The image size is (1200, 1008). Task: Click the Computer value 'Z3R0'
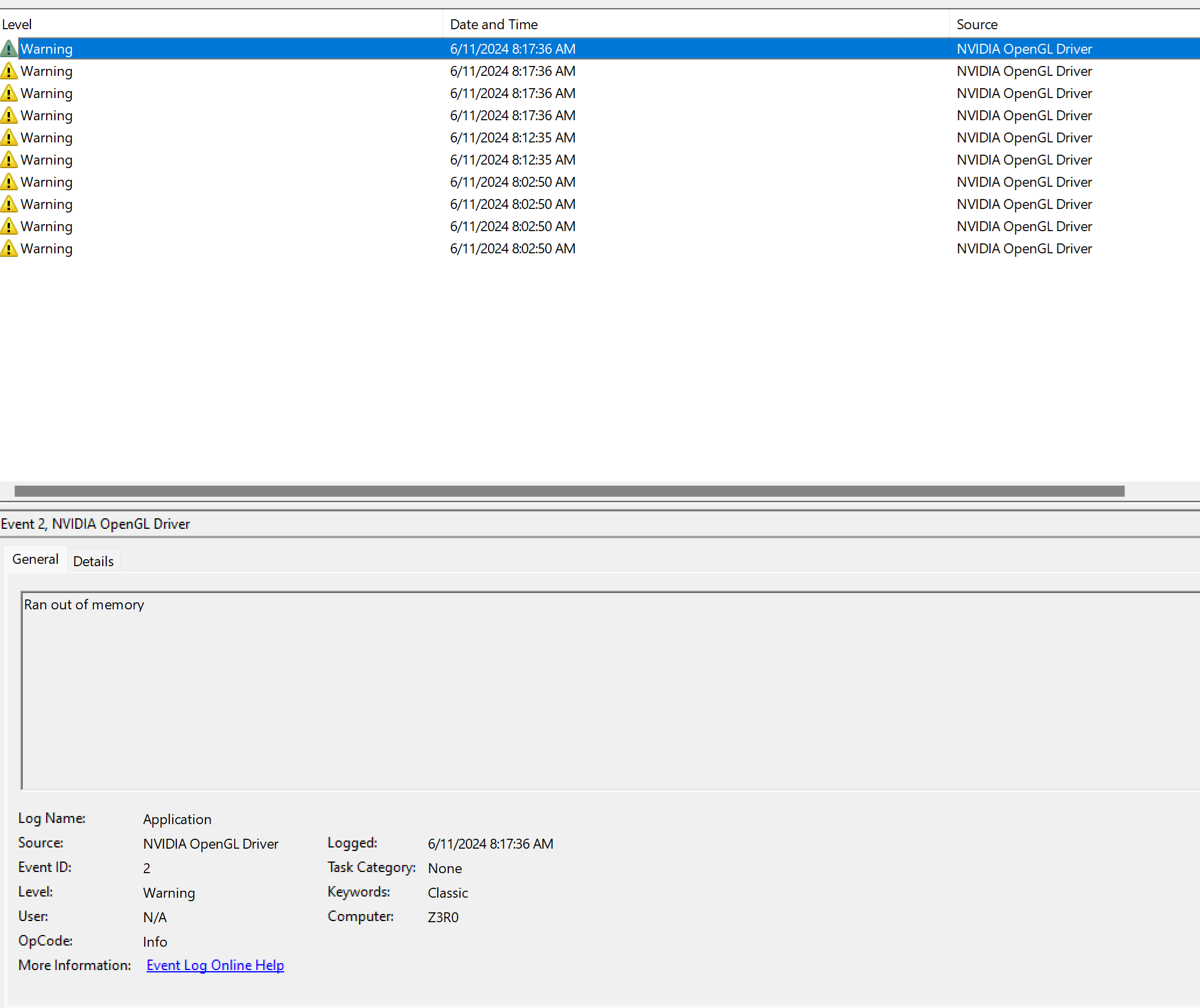point(443,918)
